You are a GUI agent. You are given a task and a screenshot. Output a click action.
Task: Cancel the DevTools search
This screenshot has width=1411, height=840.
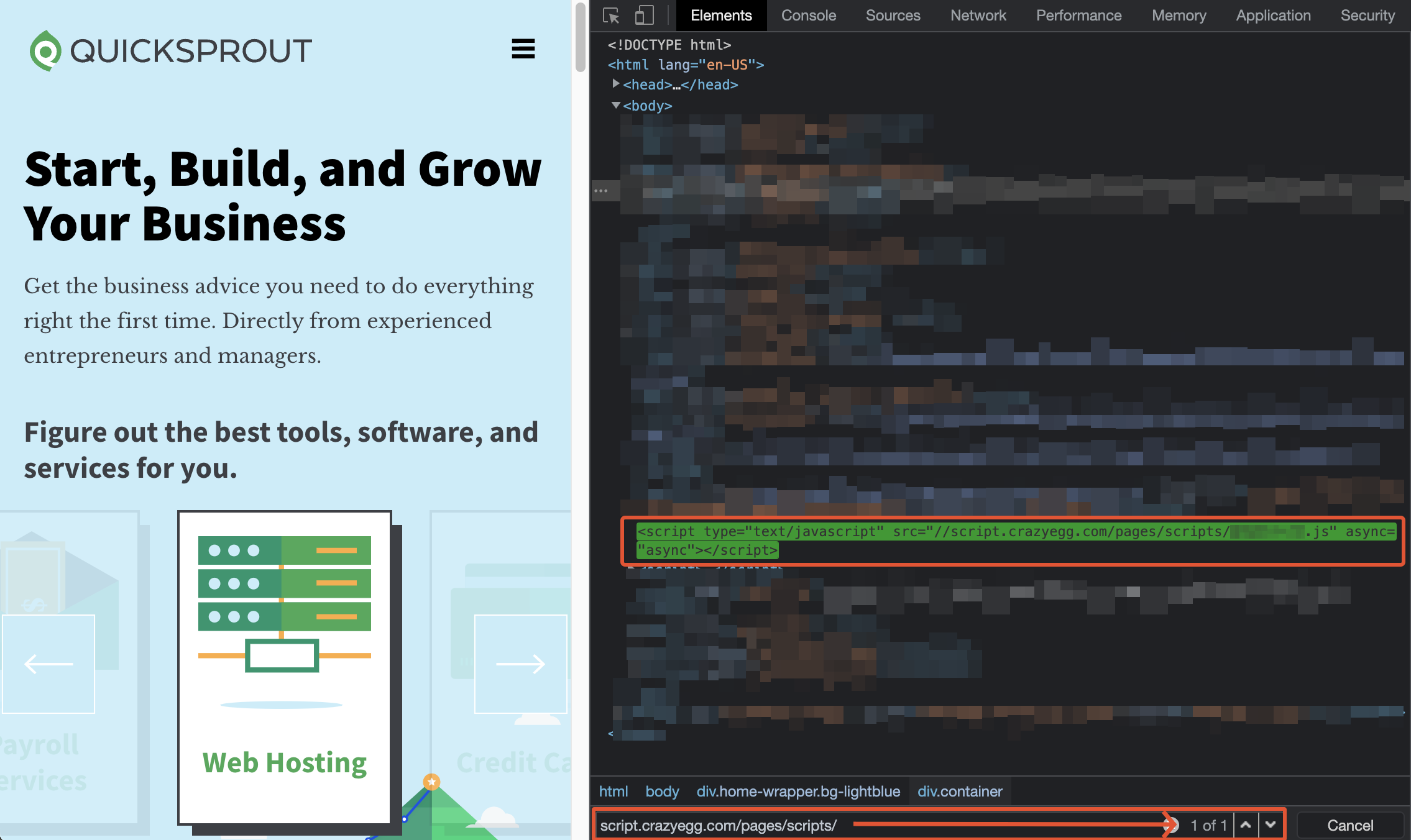pyautogui.click(x=1350, y=825)
